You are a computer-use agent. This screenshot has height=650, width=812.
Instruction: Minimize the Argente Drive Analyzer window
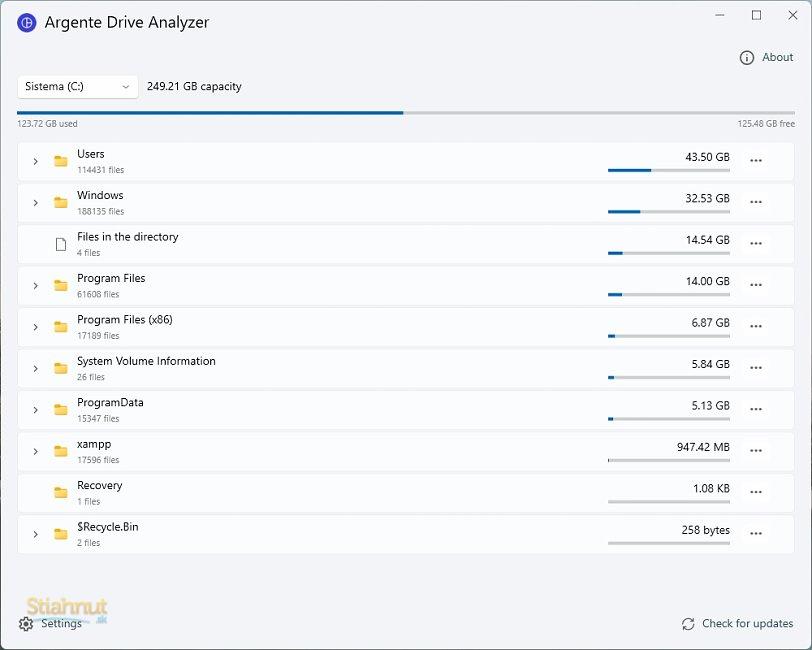pyautogui.click(x=719, y=16)
